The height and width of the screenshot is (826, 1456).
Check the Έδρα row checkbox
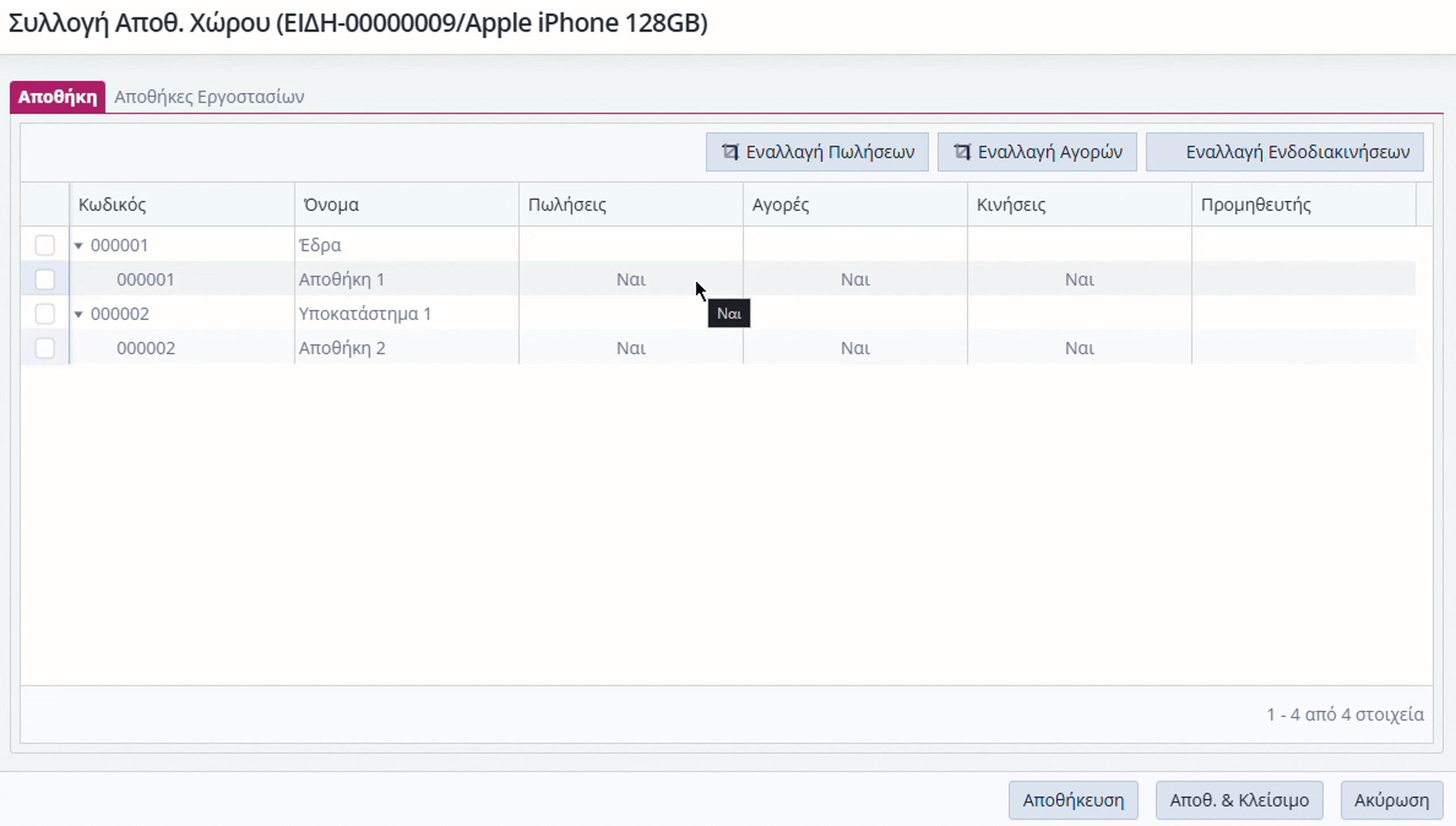coord(45,245)
